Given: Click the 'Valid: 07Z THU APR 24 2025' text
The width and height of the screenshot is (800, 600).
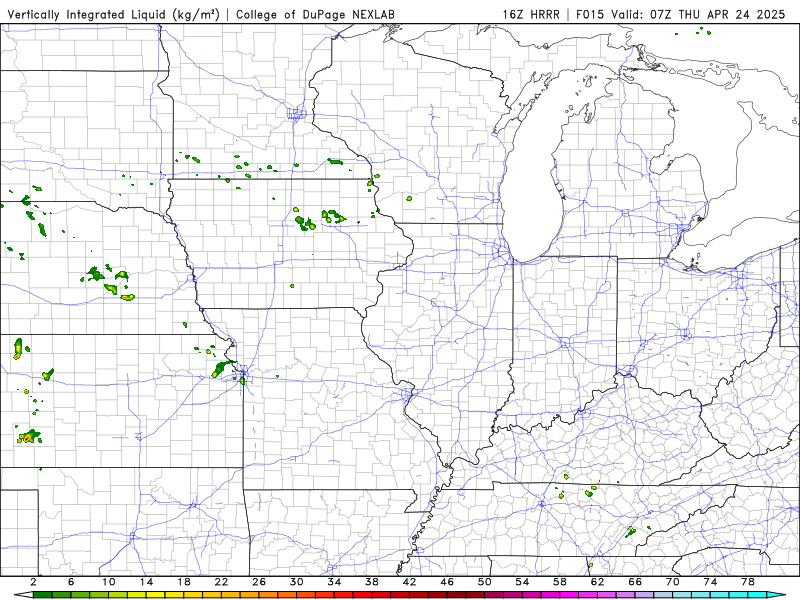Looking at the screenshot, I should pyautogui.click(x=697, y=14).
